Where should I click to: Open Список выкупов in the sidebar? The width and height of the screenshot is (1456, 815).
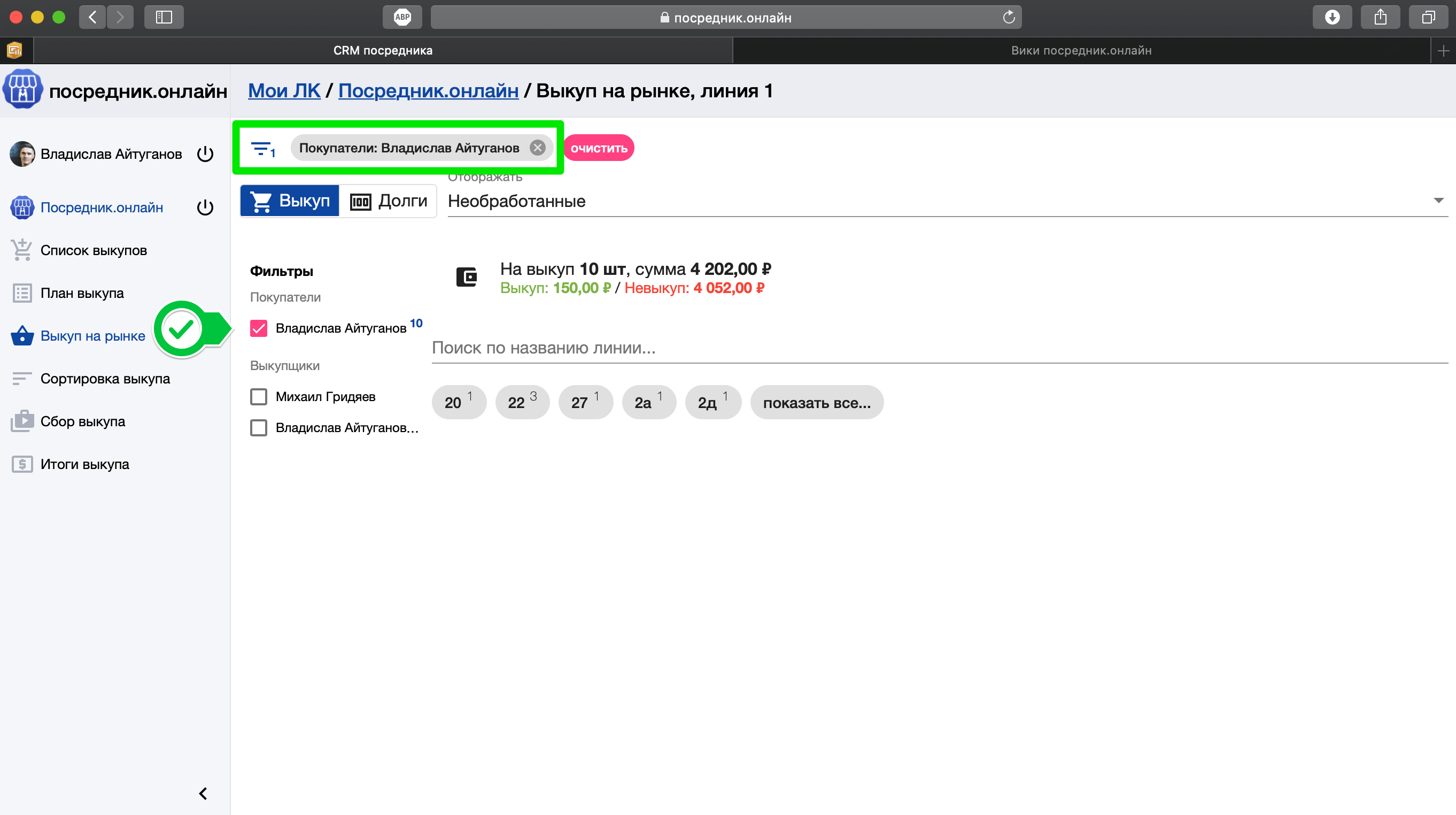tap(93, 251)
